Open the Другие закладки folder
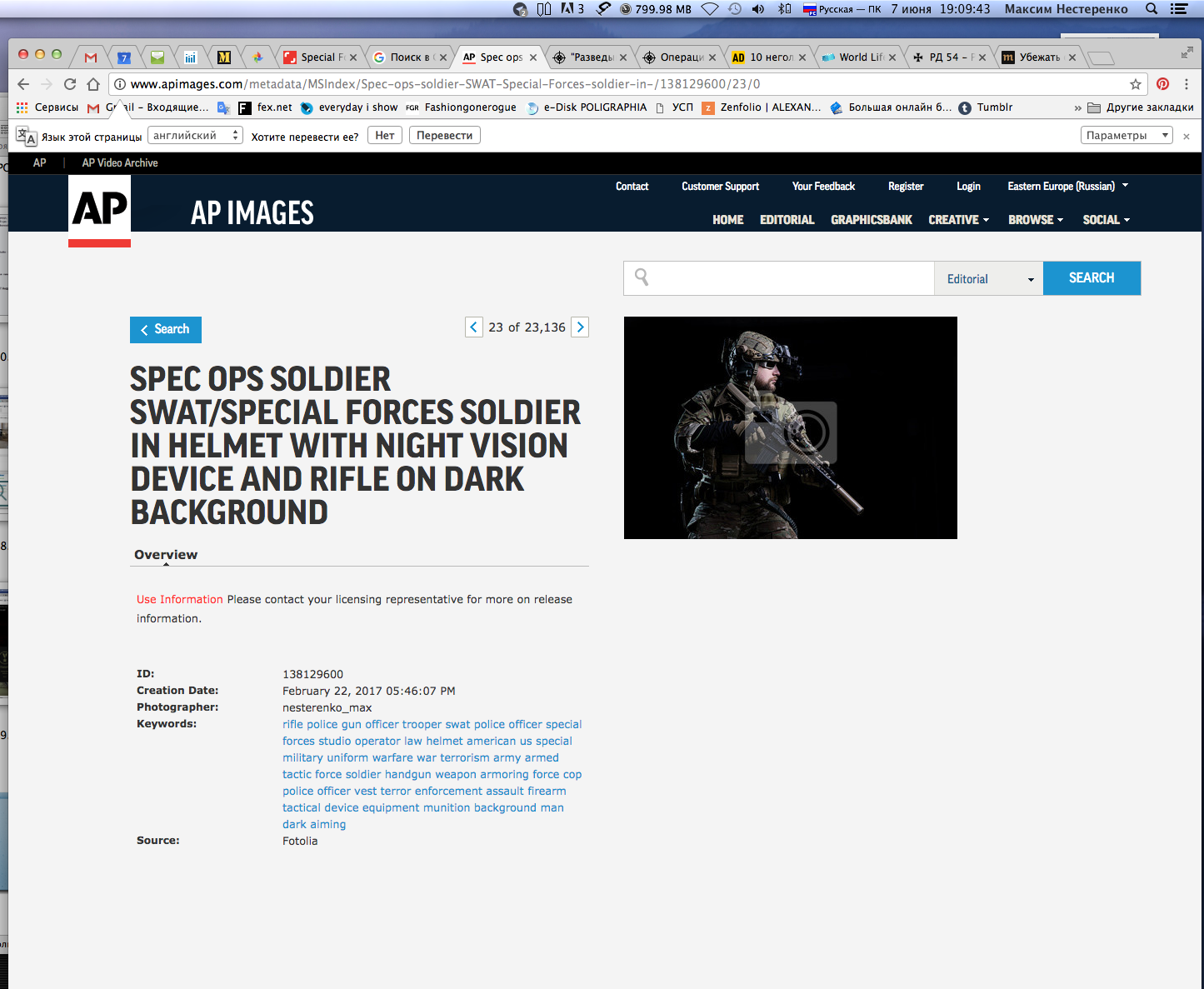This screenshot has height=989, width=1204. point(1141,107)
